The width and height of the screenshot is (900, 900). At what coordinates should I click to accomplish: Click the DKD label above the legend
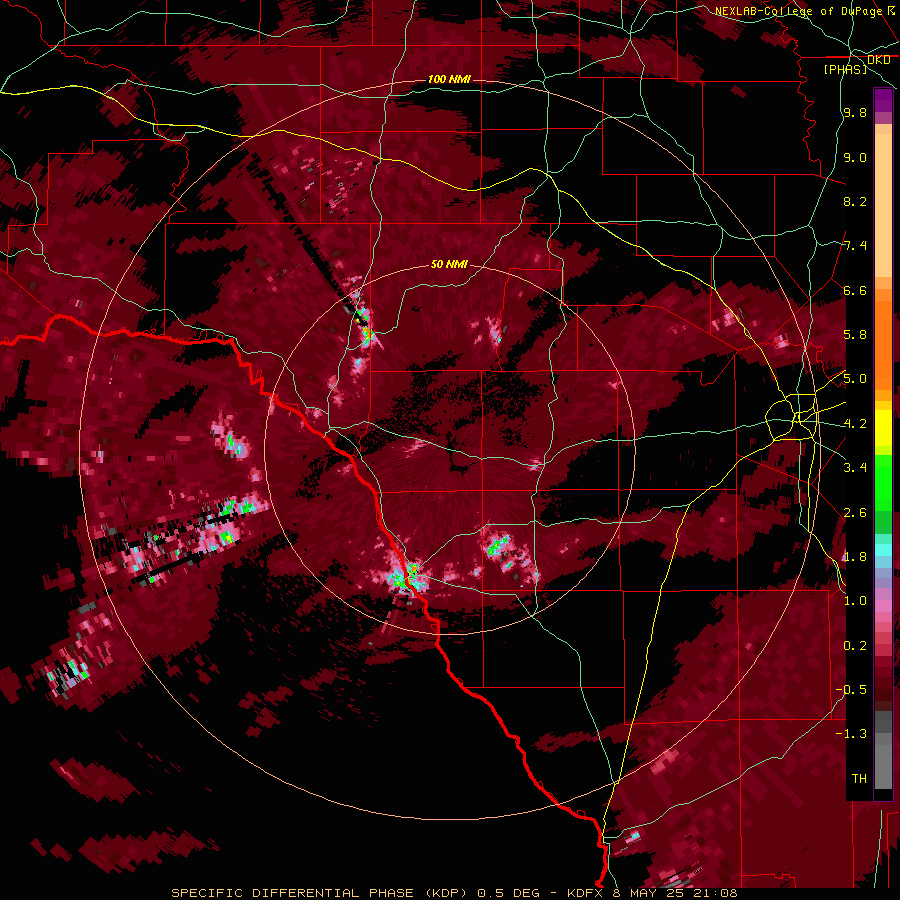879,60
